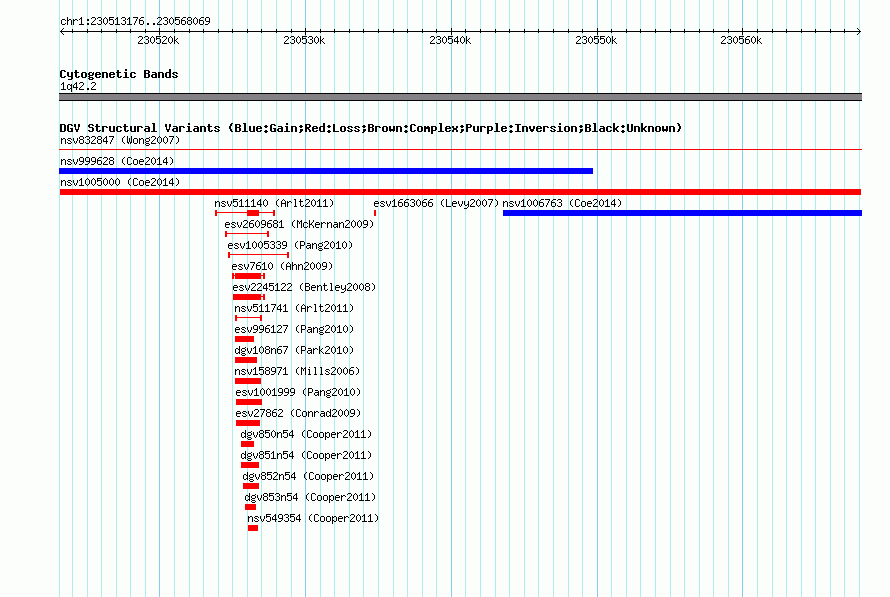The image size is (890, 597).
Task: Open the nsv549354 (Cooper2011) label
Action: (x=313, y=518)
